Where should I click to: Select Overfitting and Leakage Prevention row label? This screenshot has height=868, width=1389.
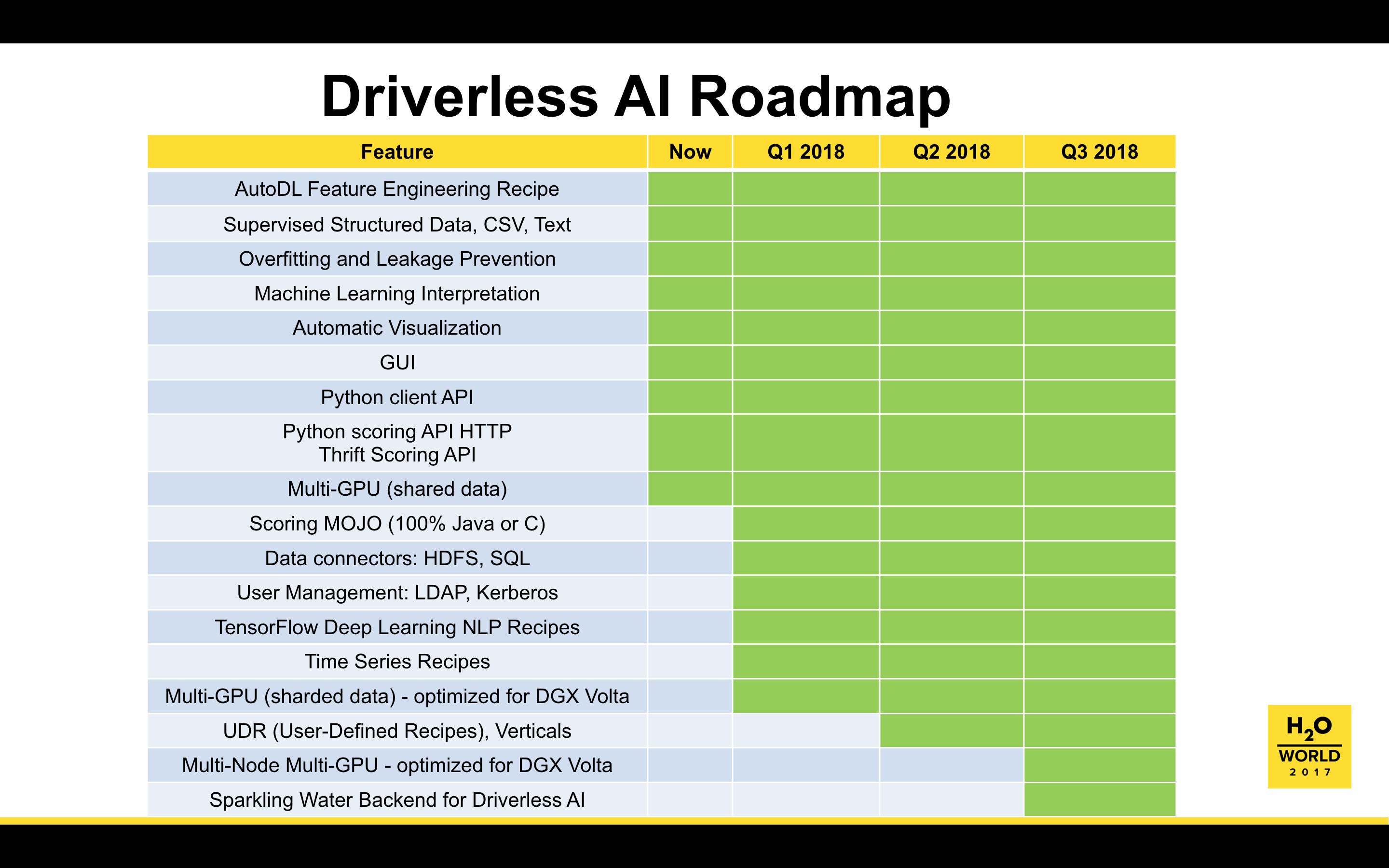[396, 259]
